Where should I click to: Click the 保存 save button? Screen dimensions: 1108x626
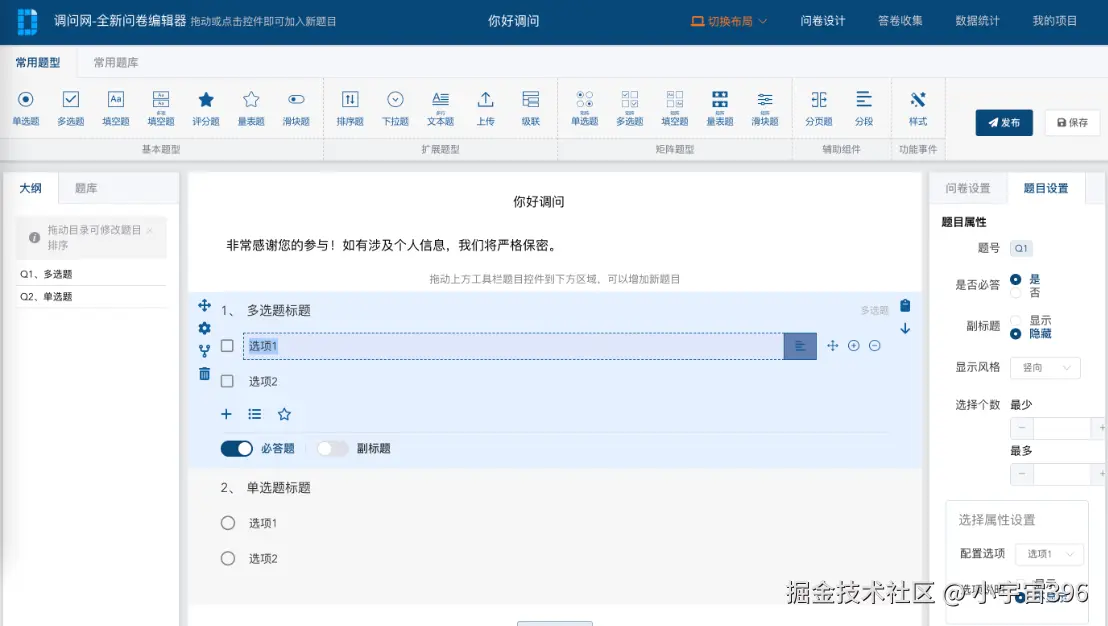point(1073,122)
